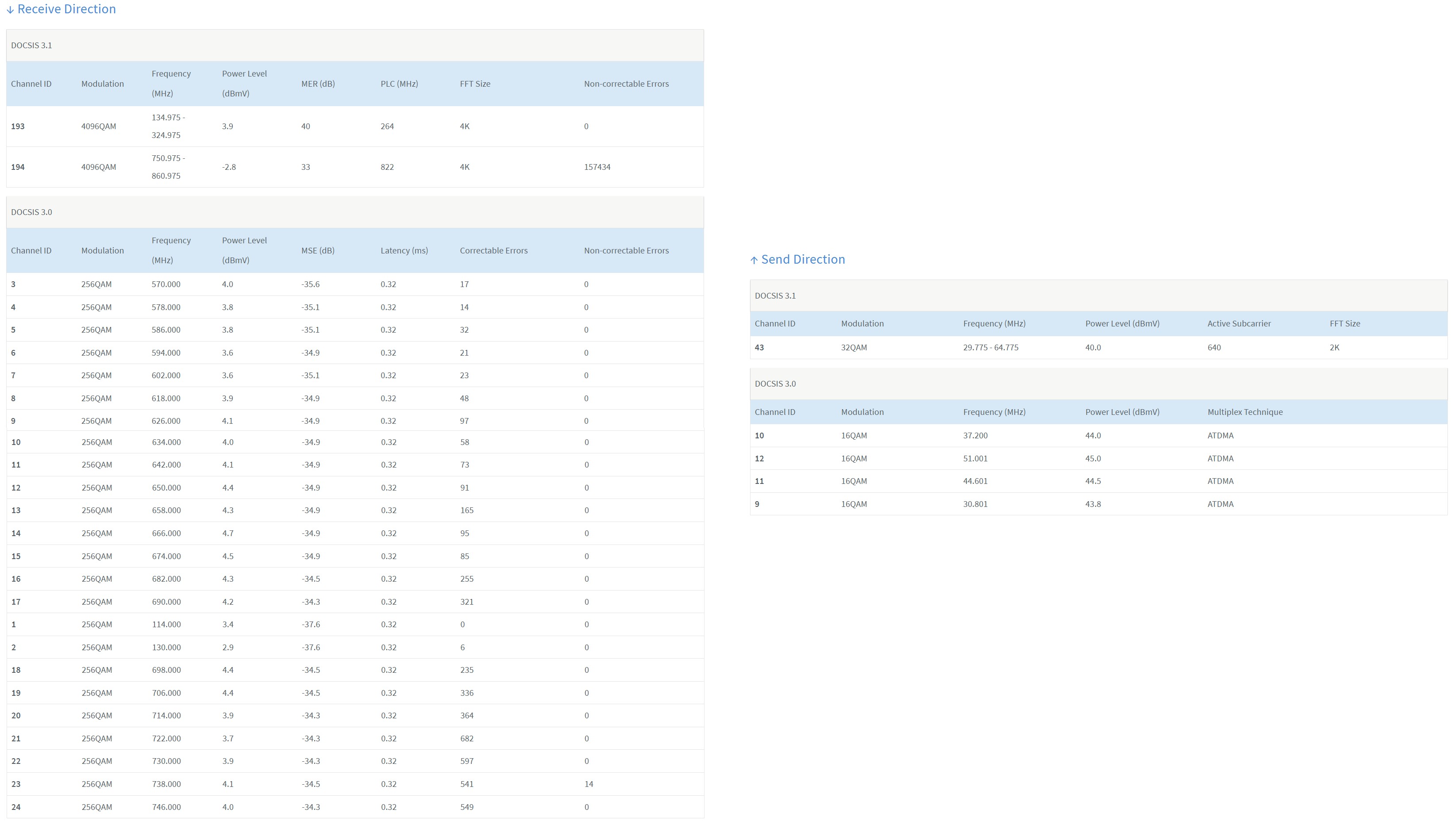Click the Receive Direction down-arrow icon

[10, 10]
